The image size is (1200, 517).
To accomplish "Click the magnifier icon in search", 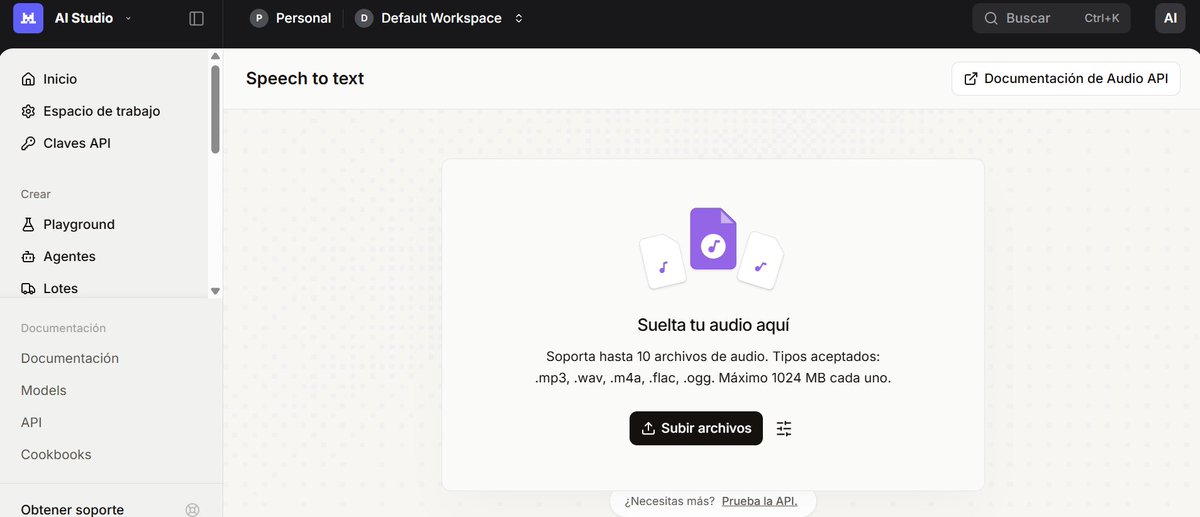I will (x=991, y=18).
